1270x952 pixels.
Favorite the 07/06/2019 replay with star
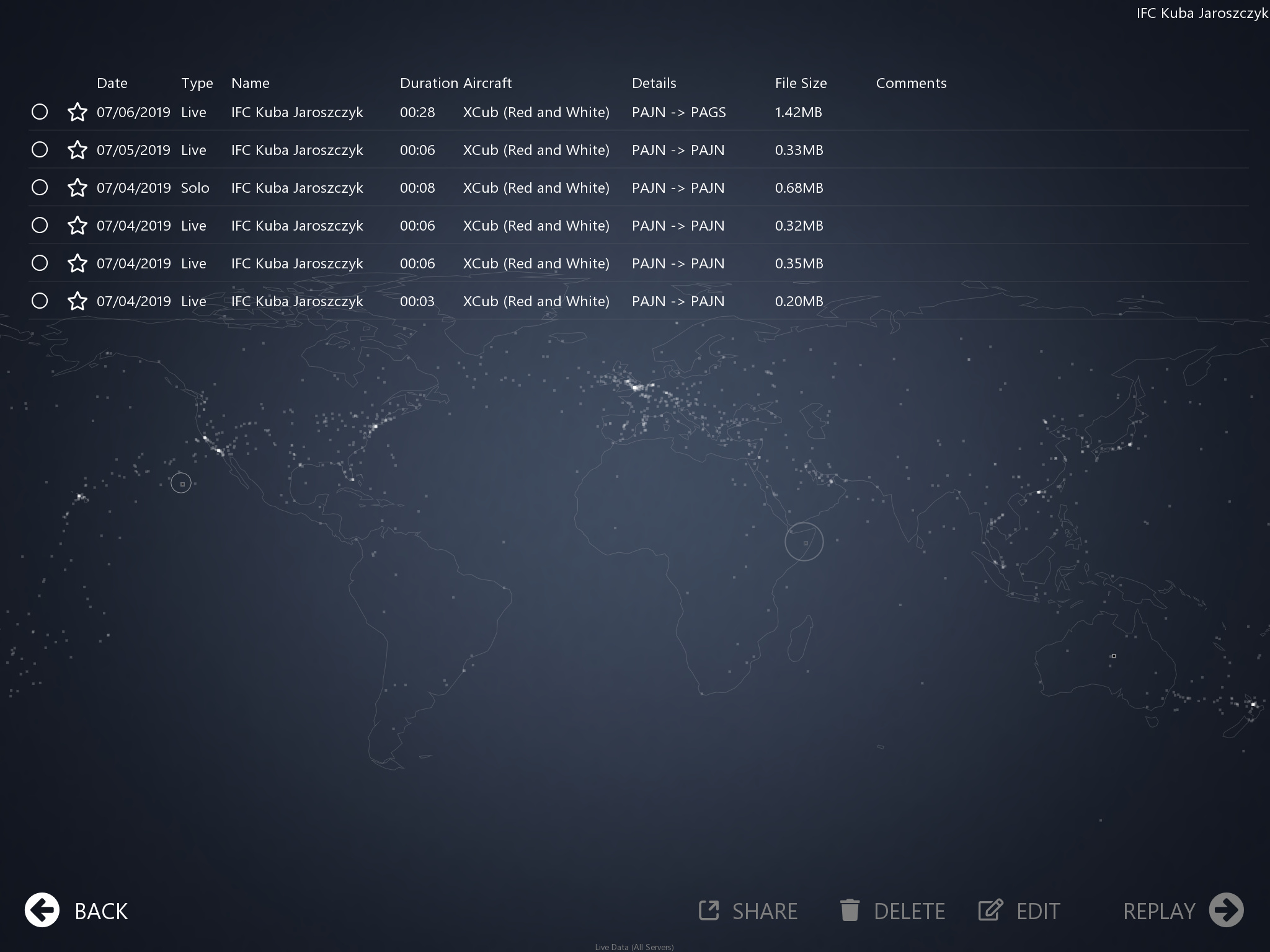click(78, 112)
